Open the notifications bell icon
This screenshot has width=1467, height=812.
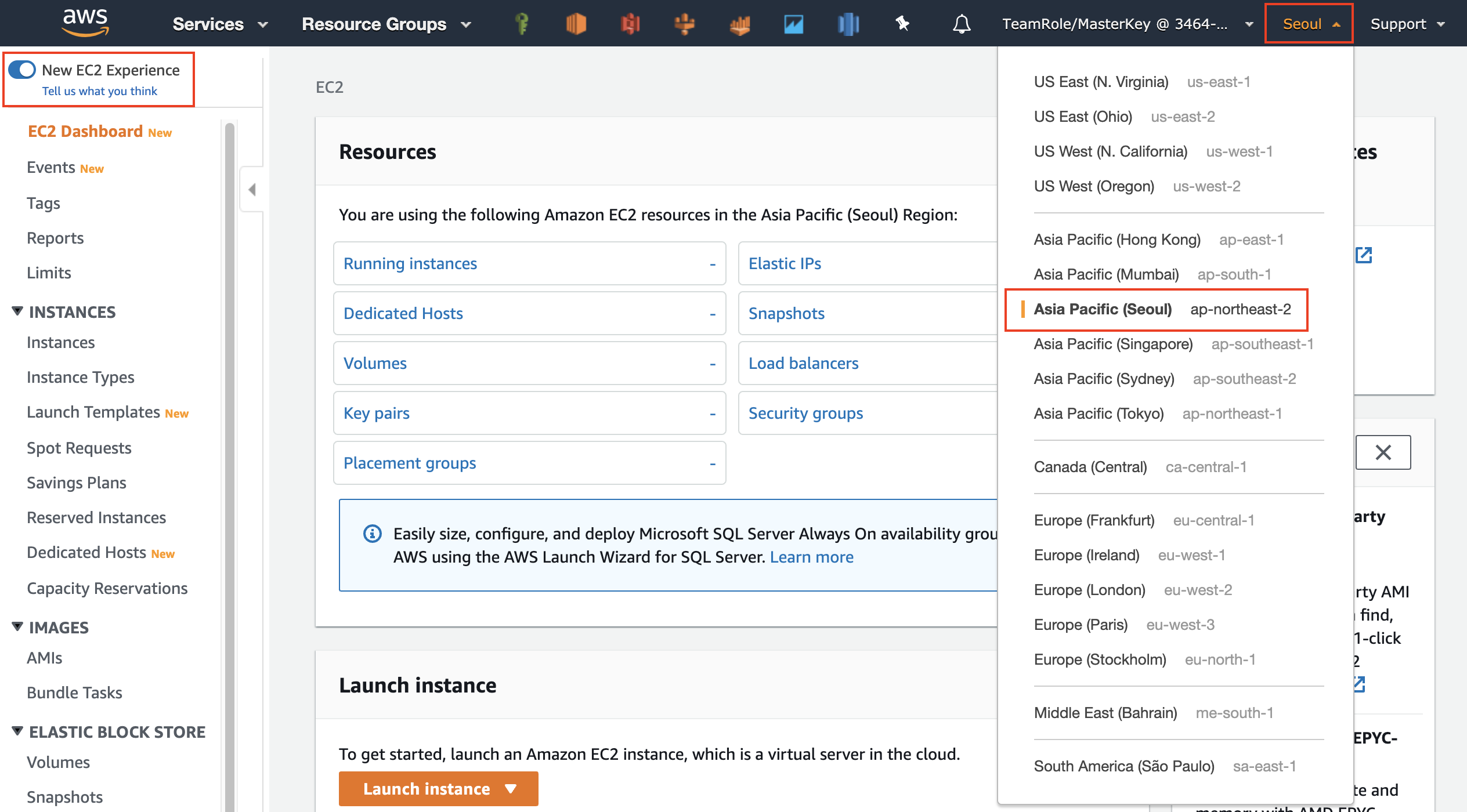962,24
